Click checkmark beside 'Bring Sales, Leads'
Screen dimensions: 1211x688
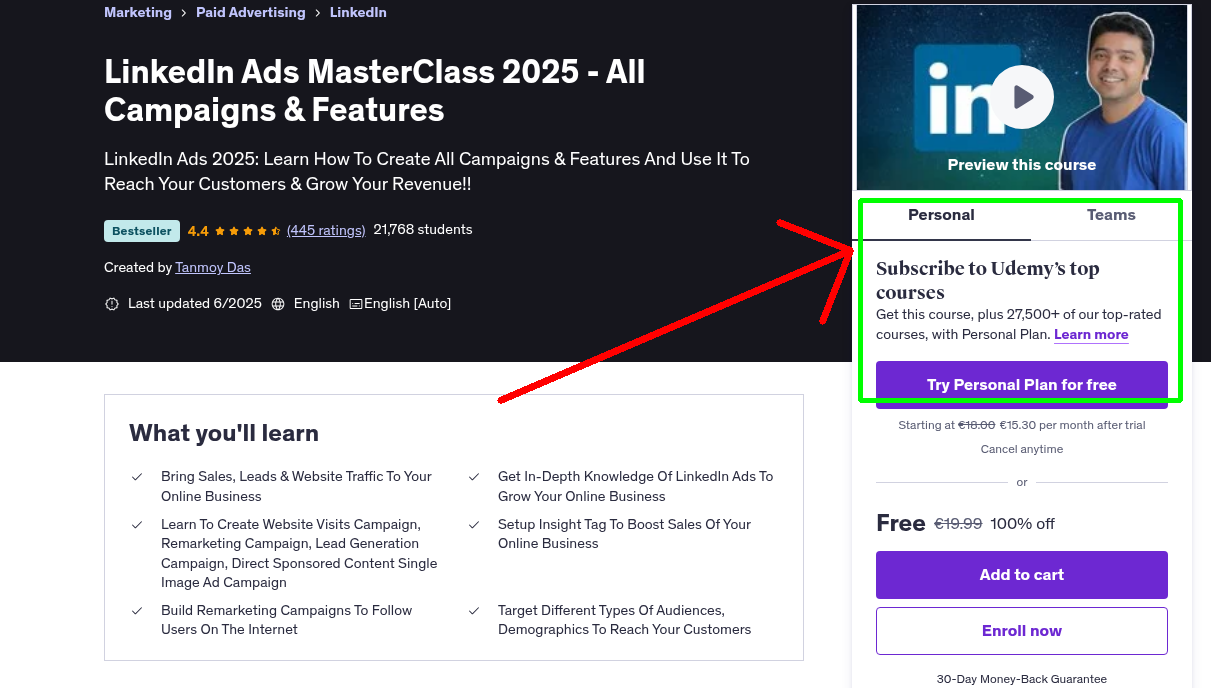coord(137,477)
